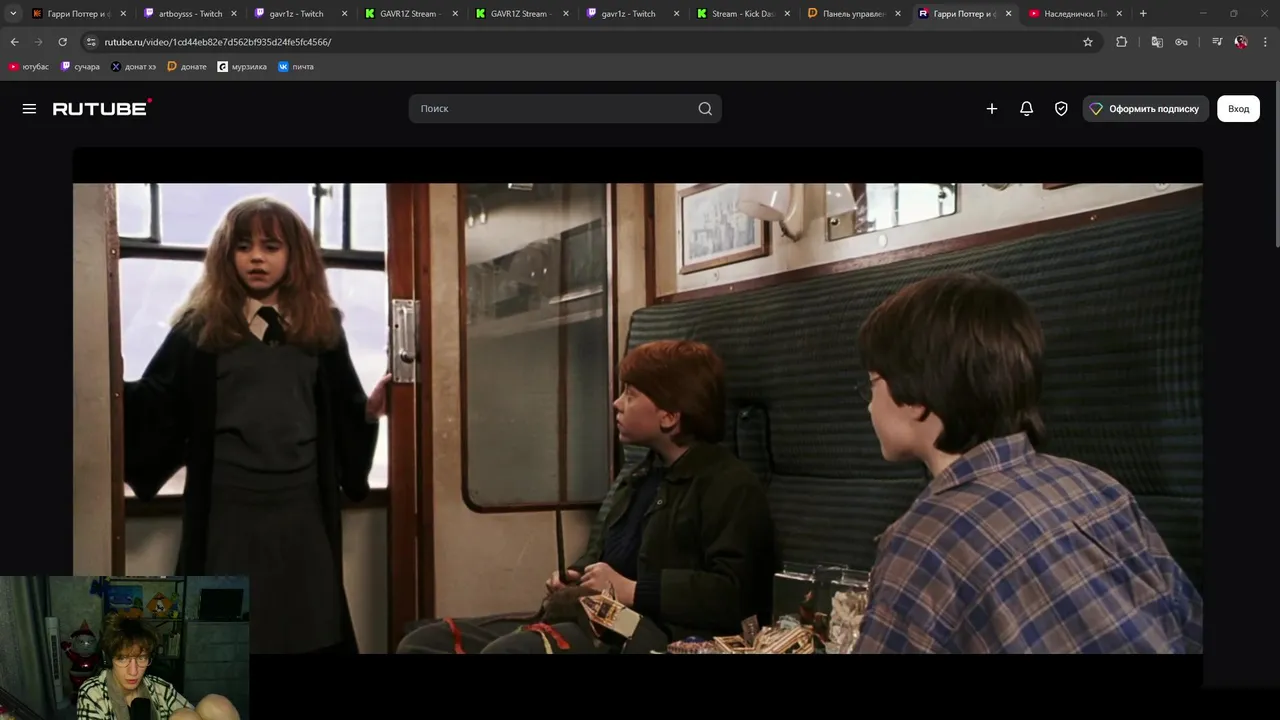Image resolution: width=1280 pixels, height=720 pixels.
Task: Close the Панель управления tab
Action: tap(898, 14)
